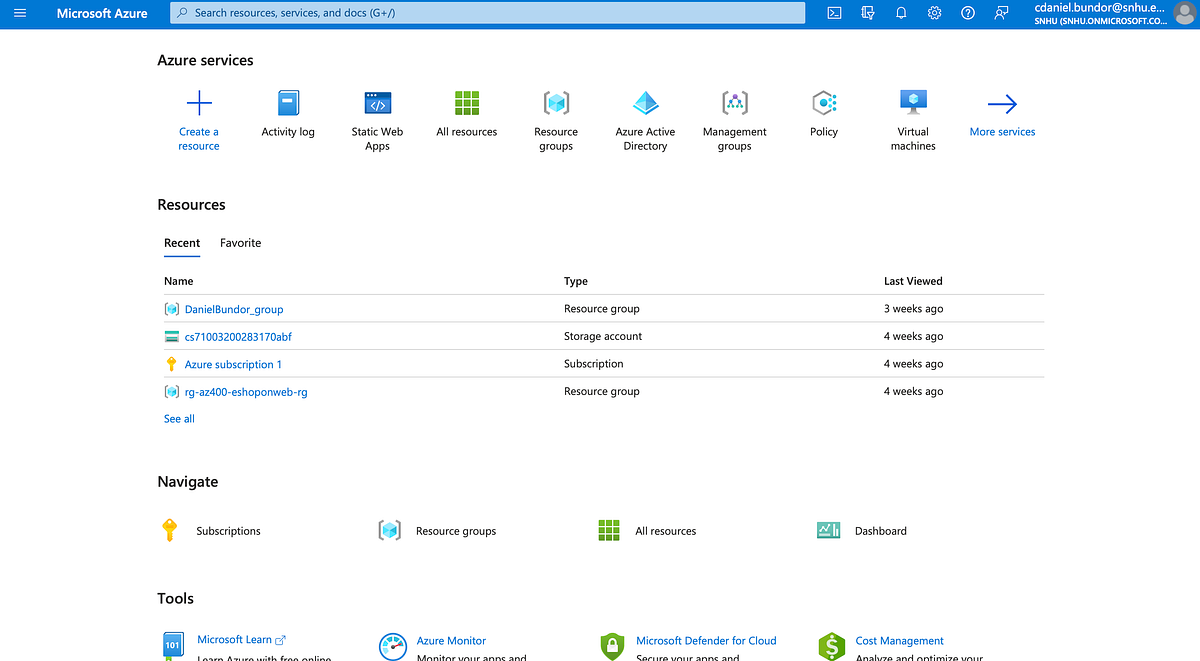Select the Static Web Apps icon
The height and width of the screenshot is (661, 1200).
(377, 103)
